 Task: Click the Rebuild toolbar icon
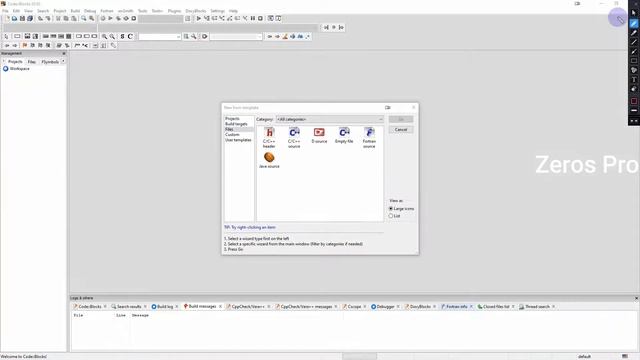coord(126,18)
